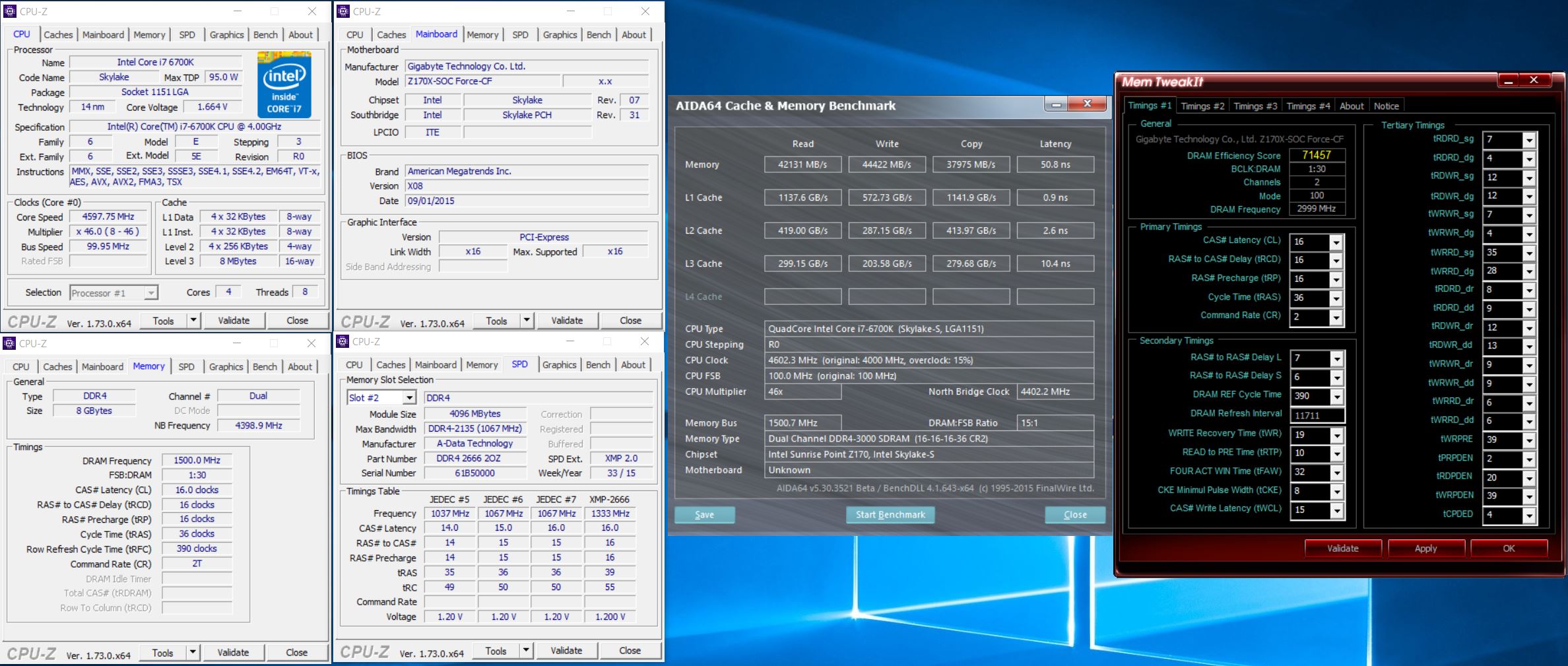Click Start Benchmark in AIDA64
Screen dimensions: 1568x666
tap(890, 515)
